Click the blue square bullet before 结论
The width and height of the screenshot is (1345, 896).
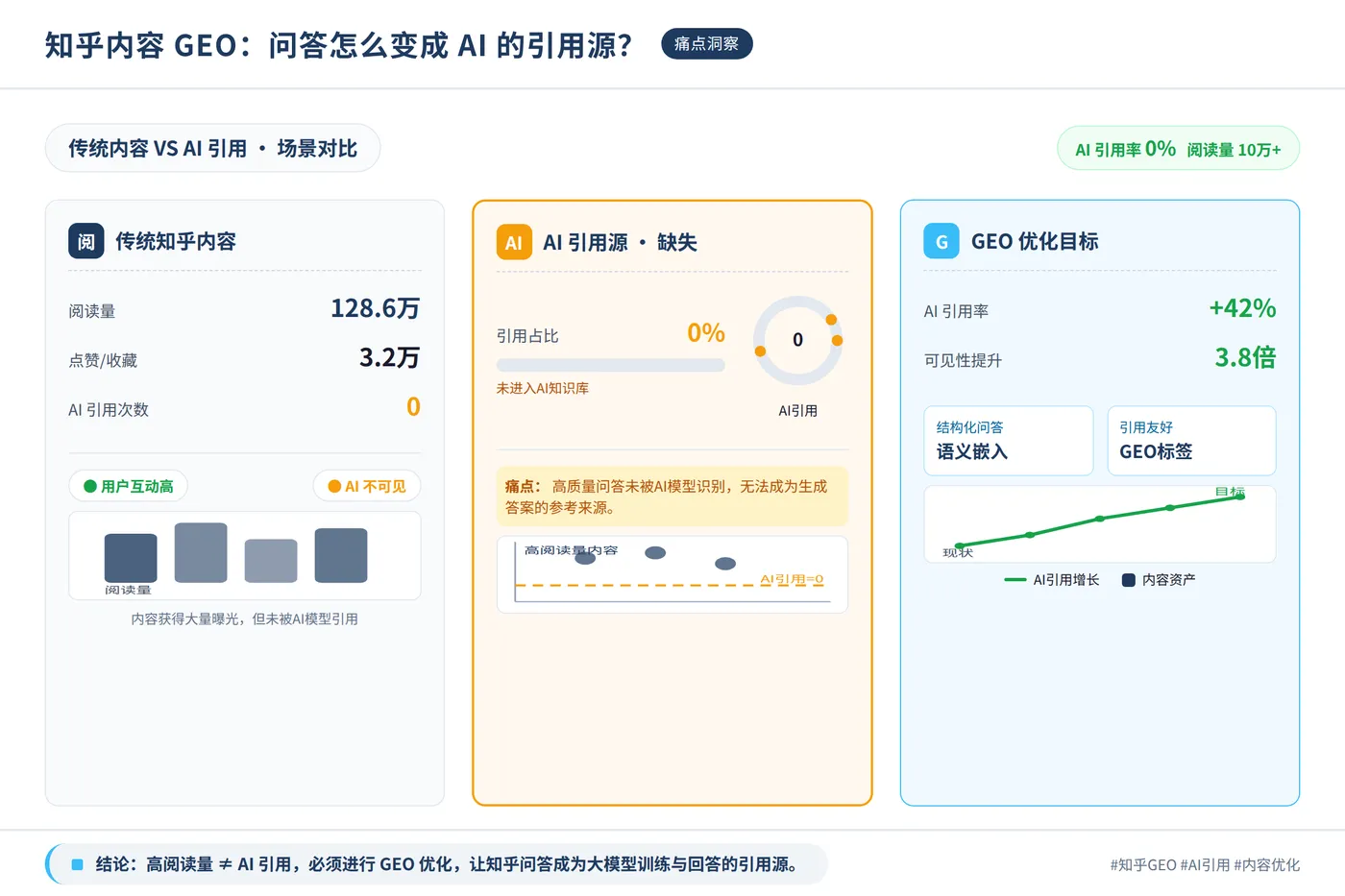(78, 864)
